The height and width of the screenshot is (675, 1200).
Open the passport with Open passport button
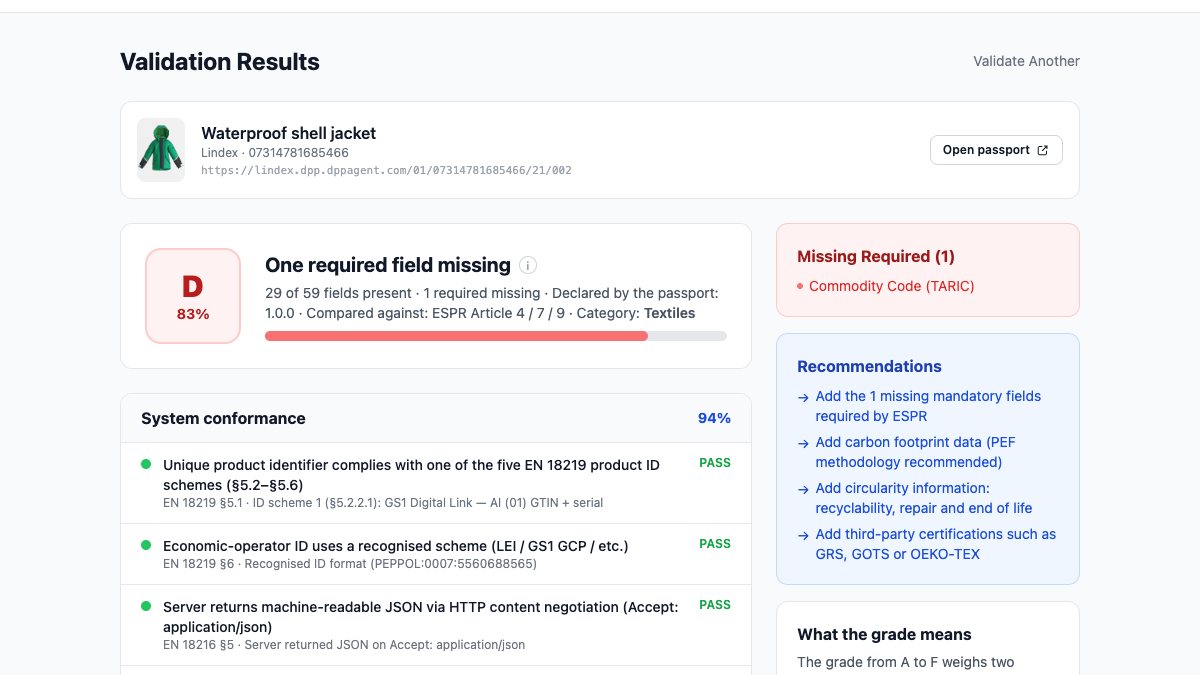(996, 150)
